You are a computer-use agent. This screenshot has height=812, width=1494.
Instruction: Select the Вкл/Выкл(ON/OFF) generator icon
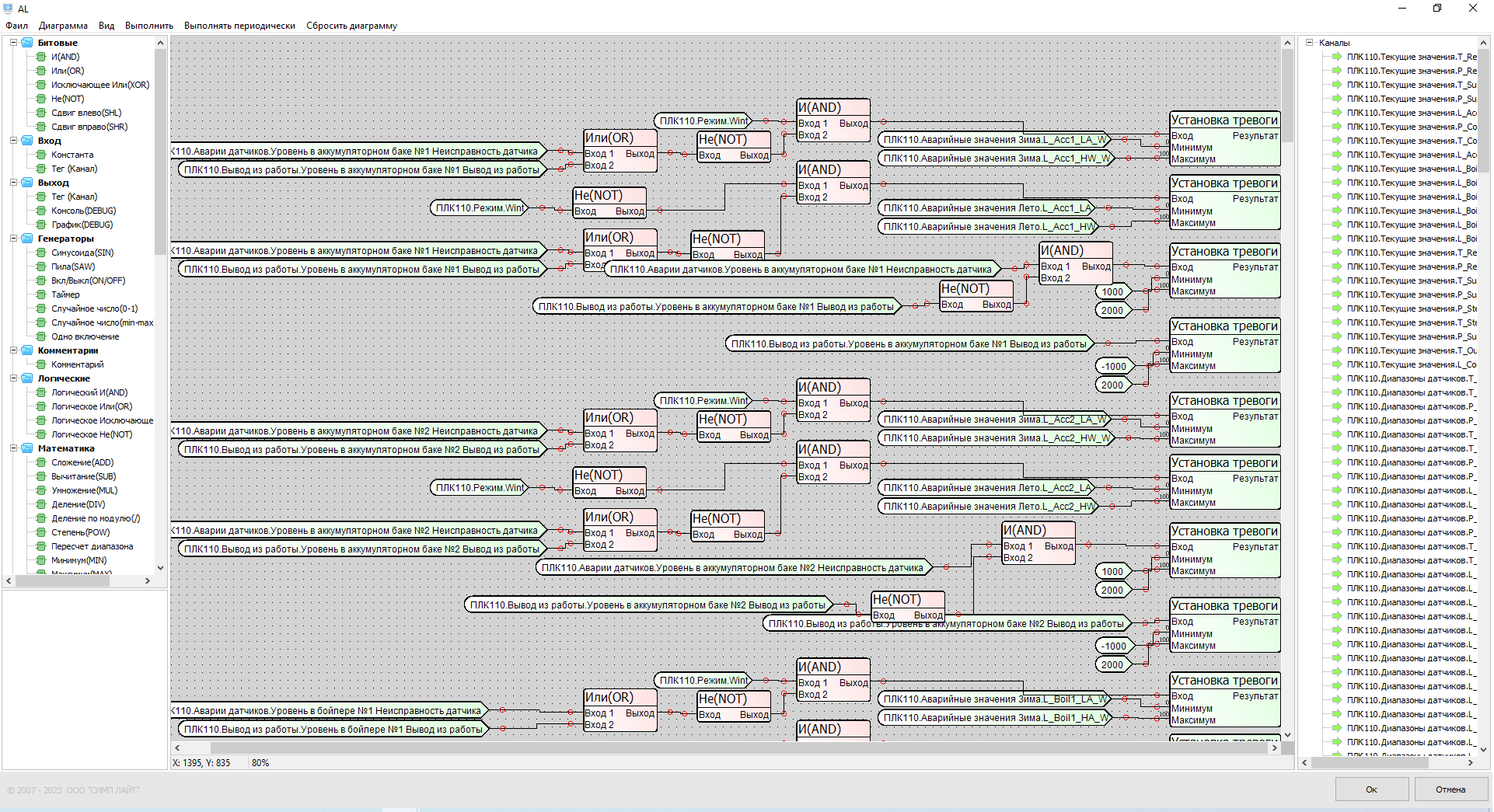[41, 281]
